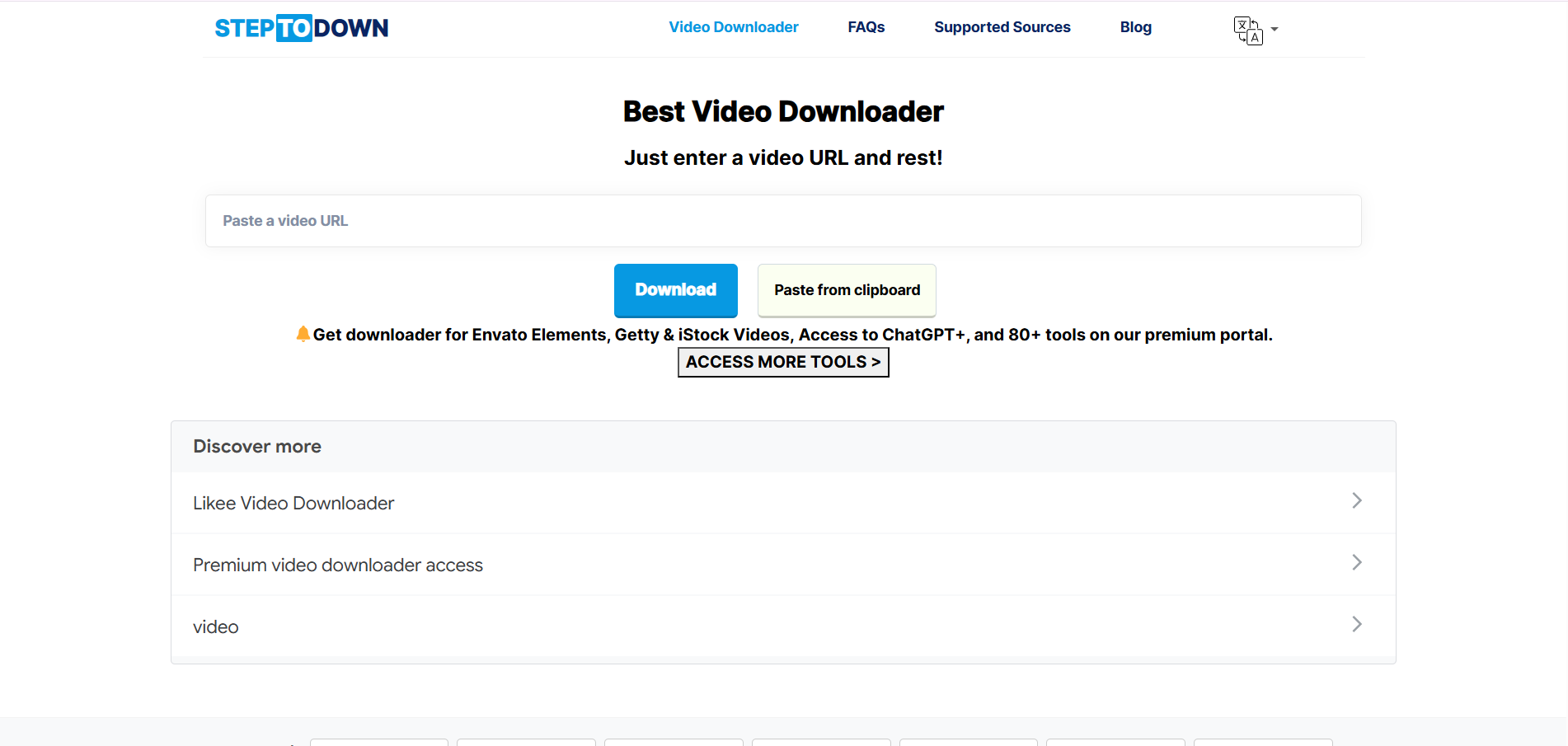The width and height of the screenshot is (1568, 746).
Task: Click the first card at page bottom
Action: [x=378, y=743]
